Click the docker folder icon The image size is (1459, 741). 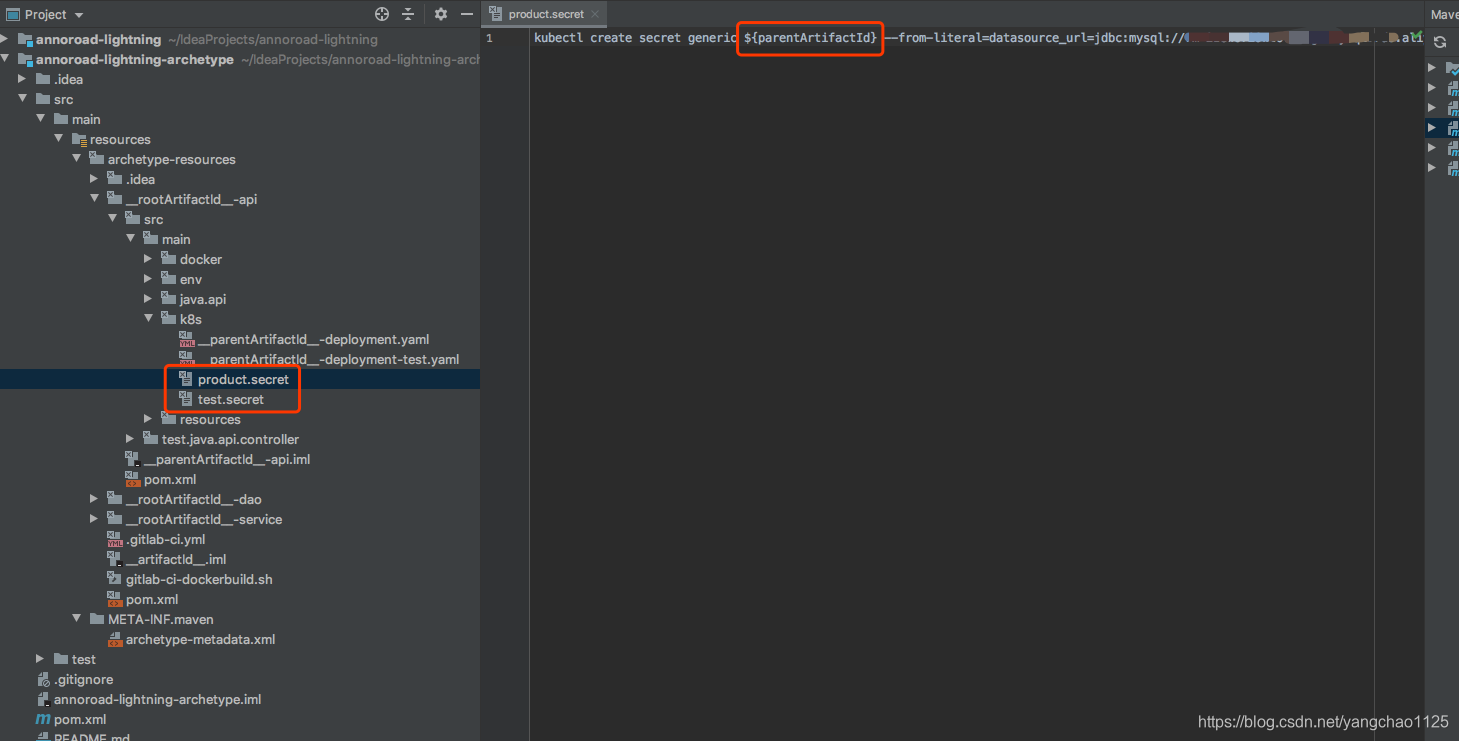[x=168, y=259]
